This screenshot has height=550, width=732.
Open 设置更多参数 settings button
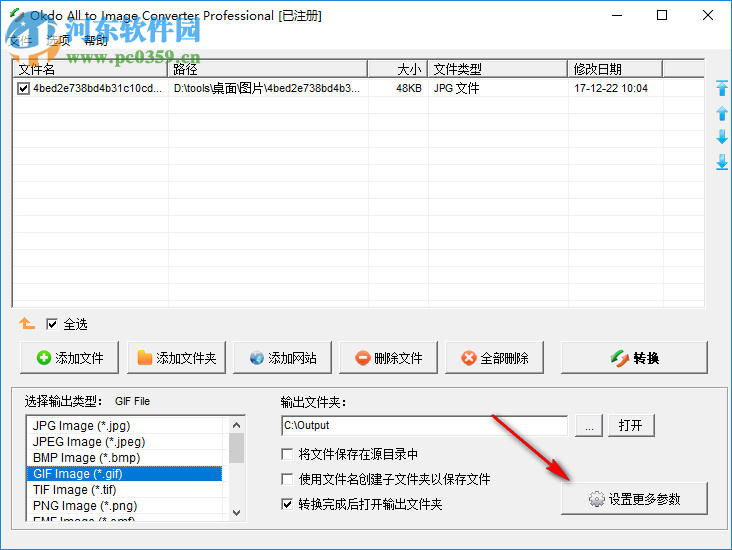pos(634,499)
